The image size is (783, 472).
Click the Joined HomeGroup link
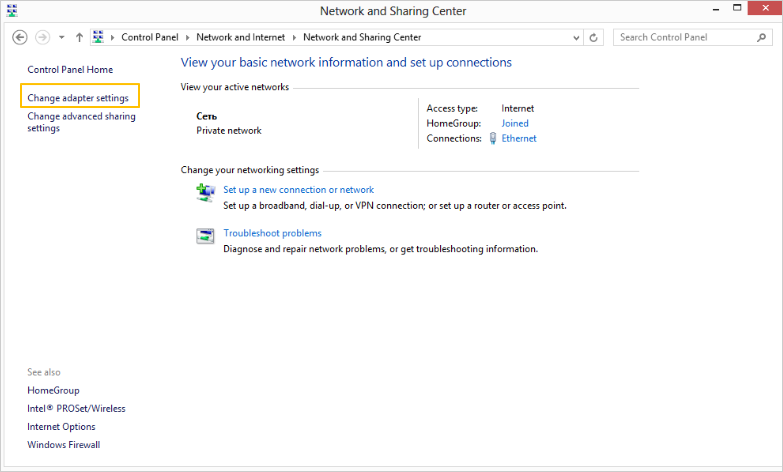[x=515, y=123]
